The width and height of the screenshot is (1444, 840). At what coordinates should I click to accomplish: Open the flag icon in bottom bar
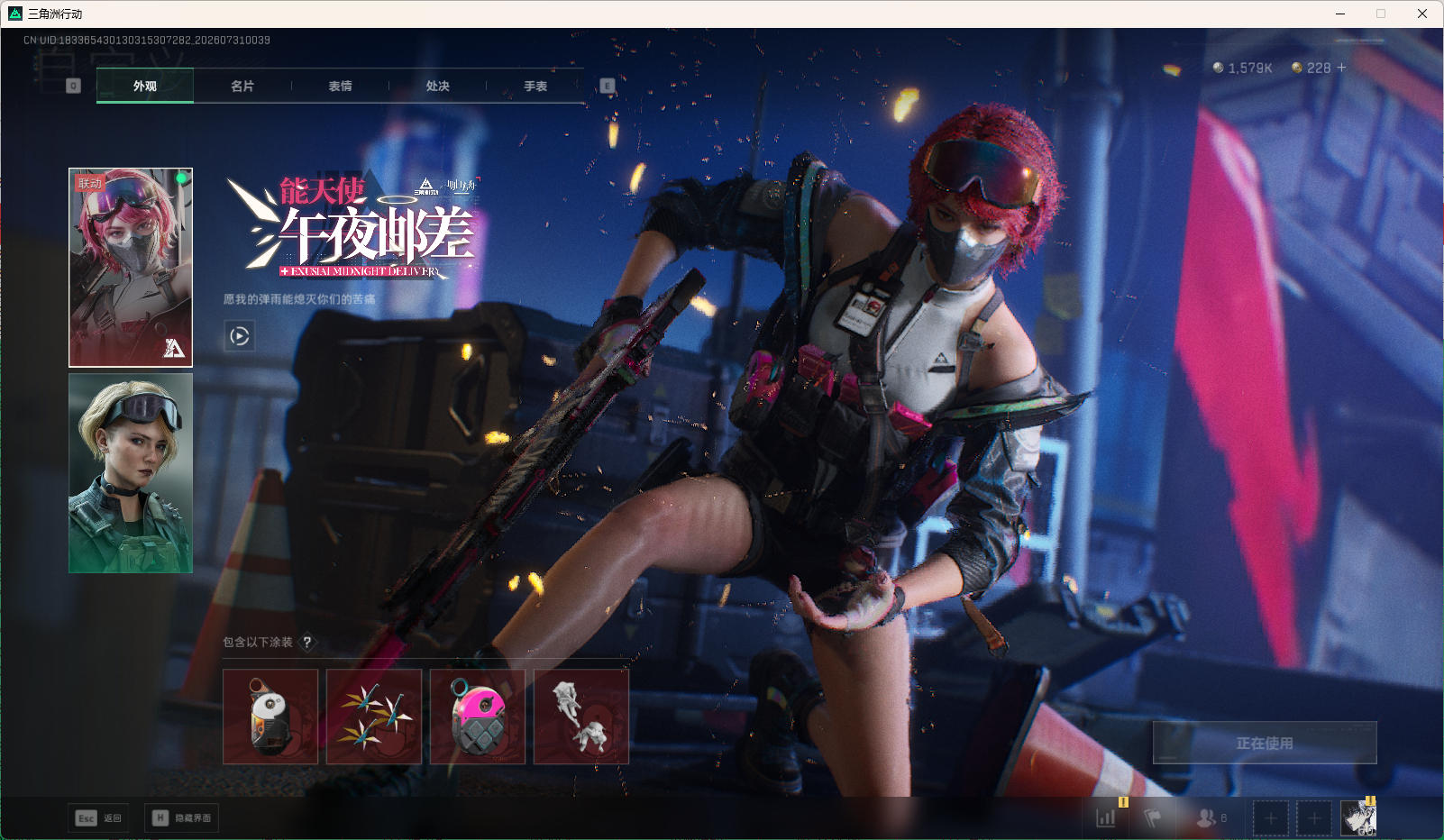click(x=1152, y=817)
